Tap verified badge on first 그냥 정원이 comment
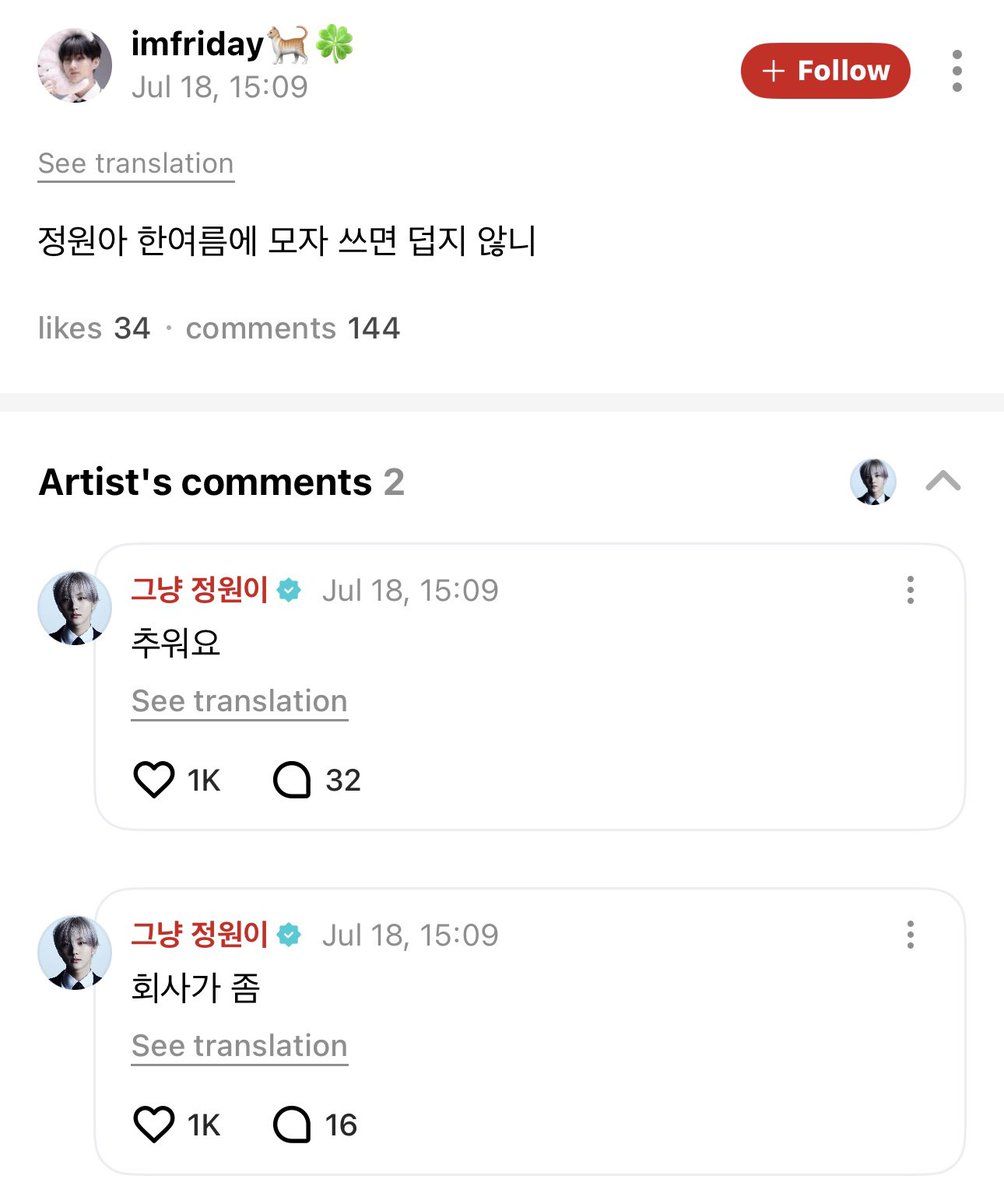This screenshot has height=1200, width=1004. pyautogui.click(x=289, y=590)
